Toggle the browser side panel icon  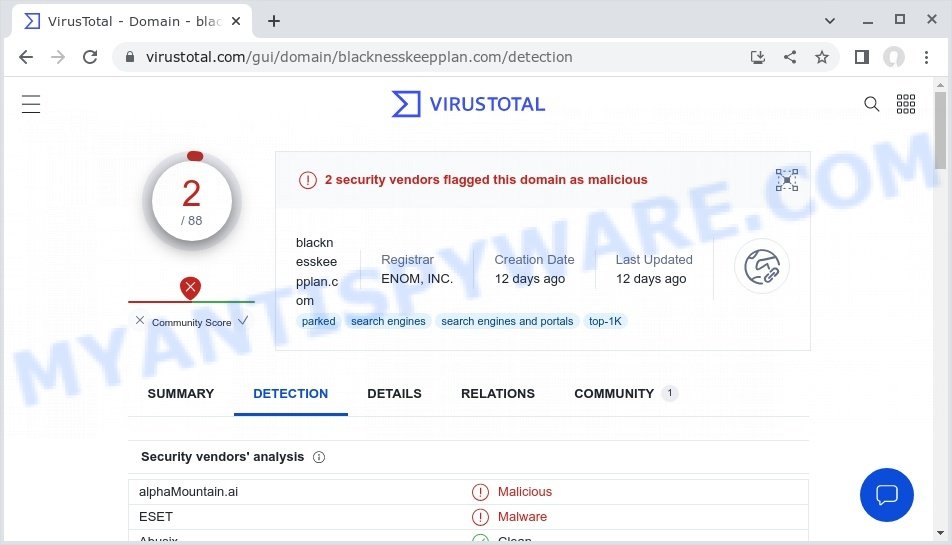862,57
